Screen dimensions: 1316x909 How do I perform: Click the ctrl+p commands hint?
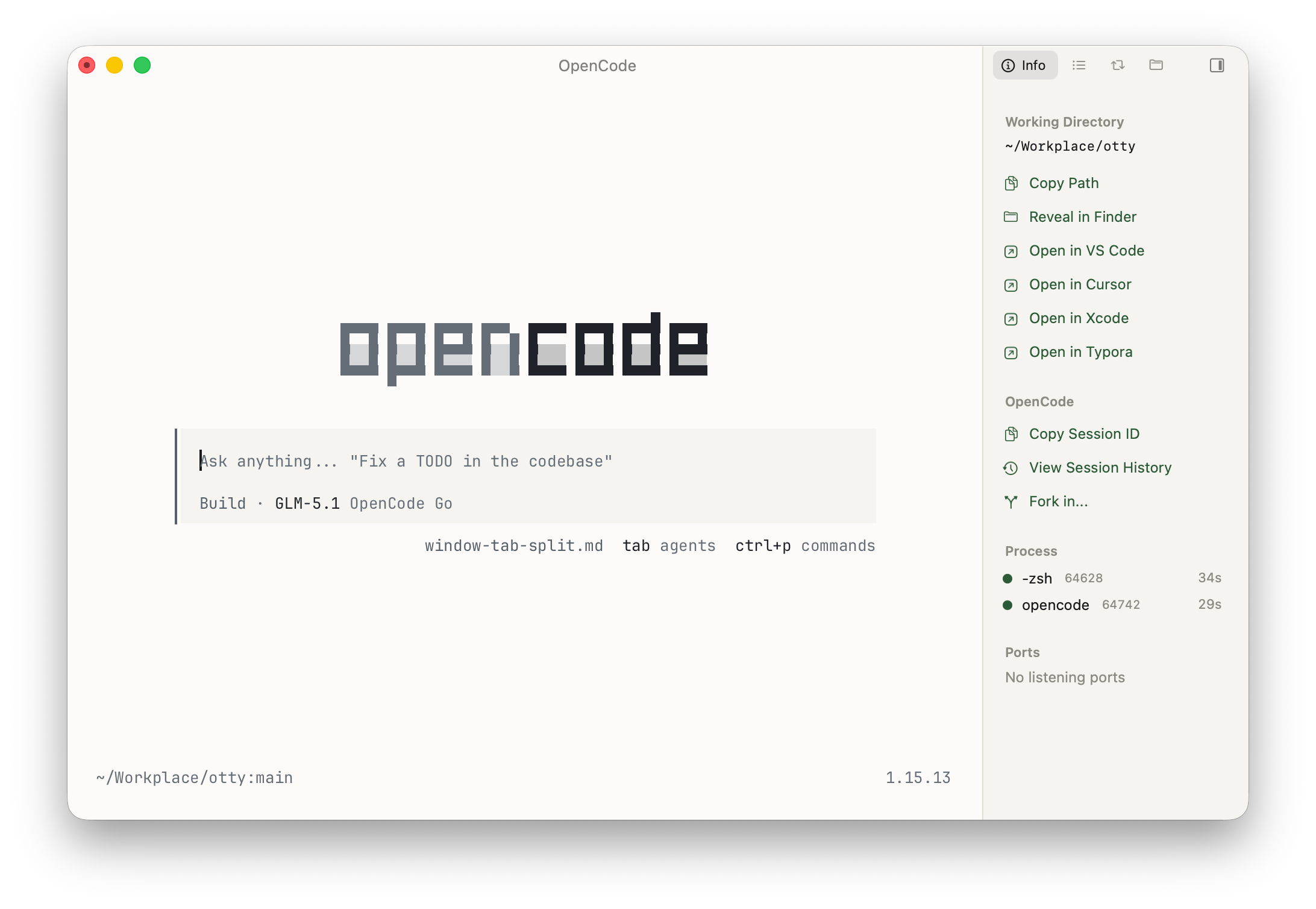[x=805, y=546]
